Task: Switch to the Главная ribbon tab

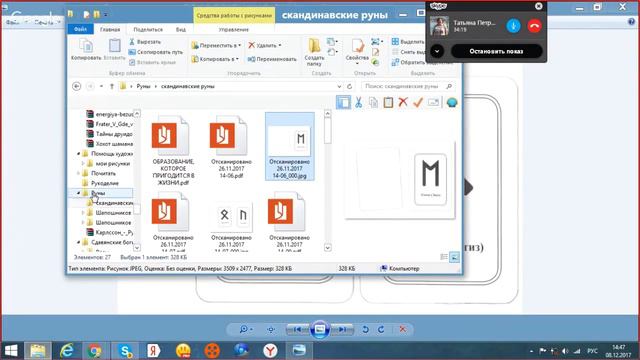Action: tap(110, 29)
